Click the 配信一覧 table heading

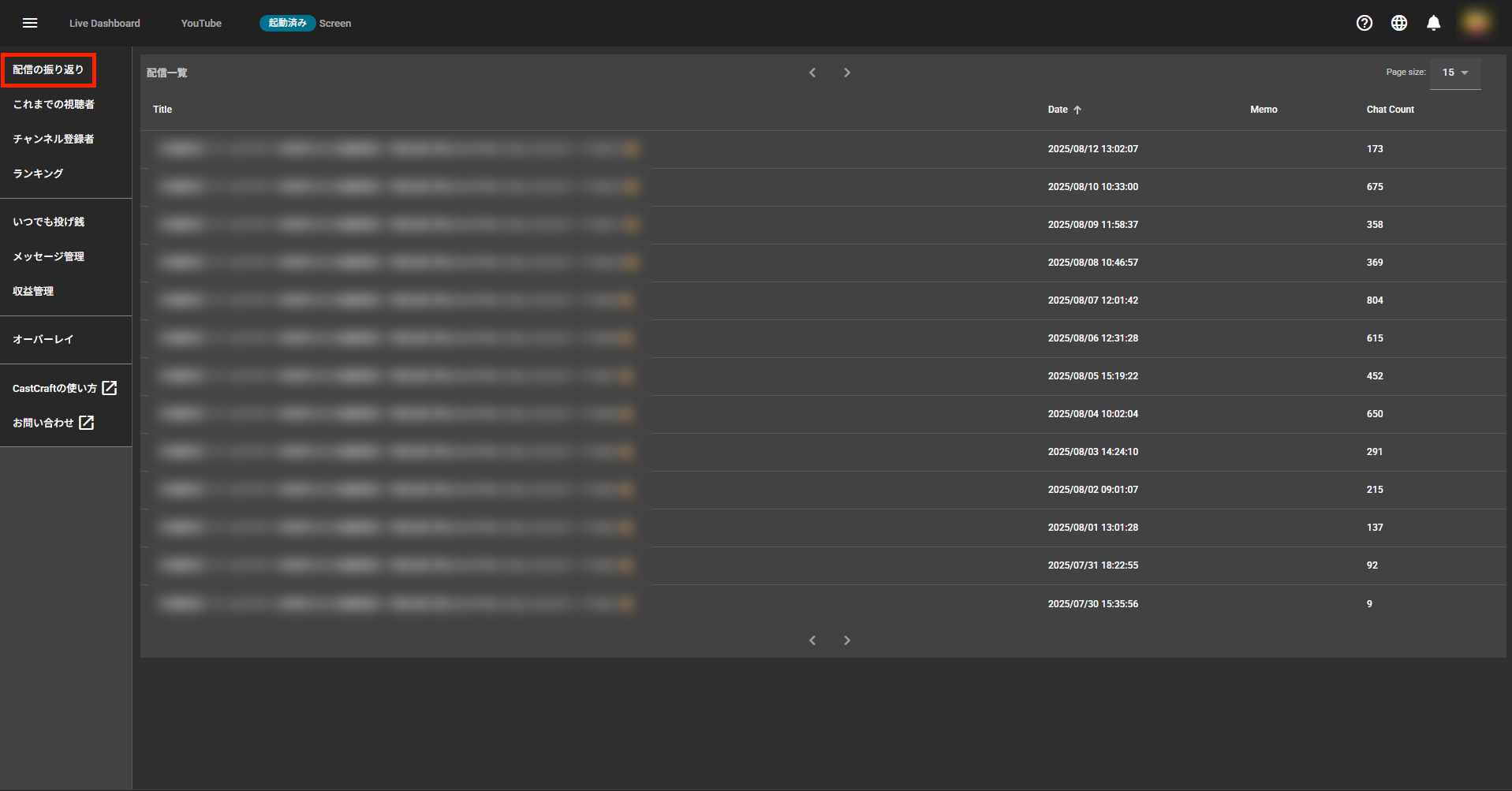pos(166,73)
